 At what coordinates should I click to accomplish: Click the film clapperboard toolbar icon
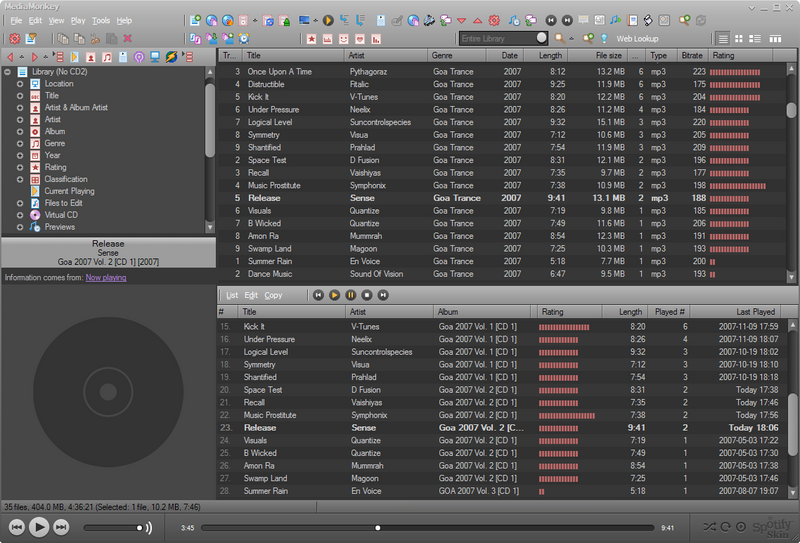429,20
